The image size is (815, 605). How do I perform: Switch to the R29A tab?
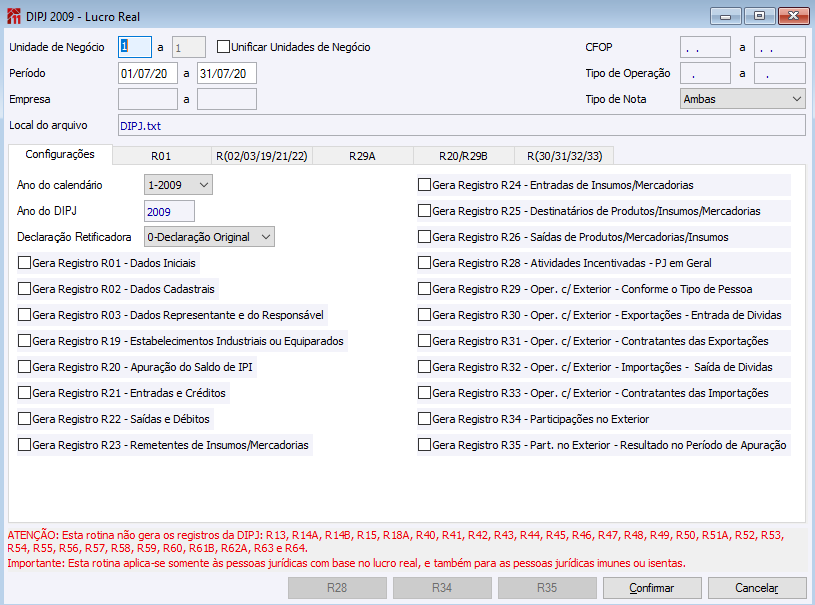pyautogui.click(x=362, y=156)
